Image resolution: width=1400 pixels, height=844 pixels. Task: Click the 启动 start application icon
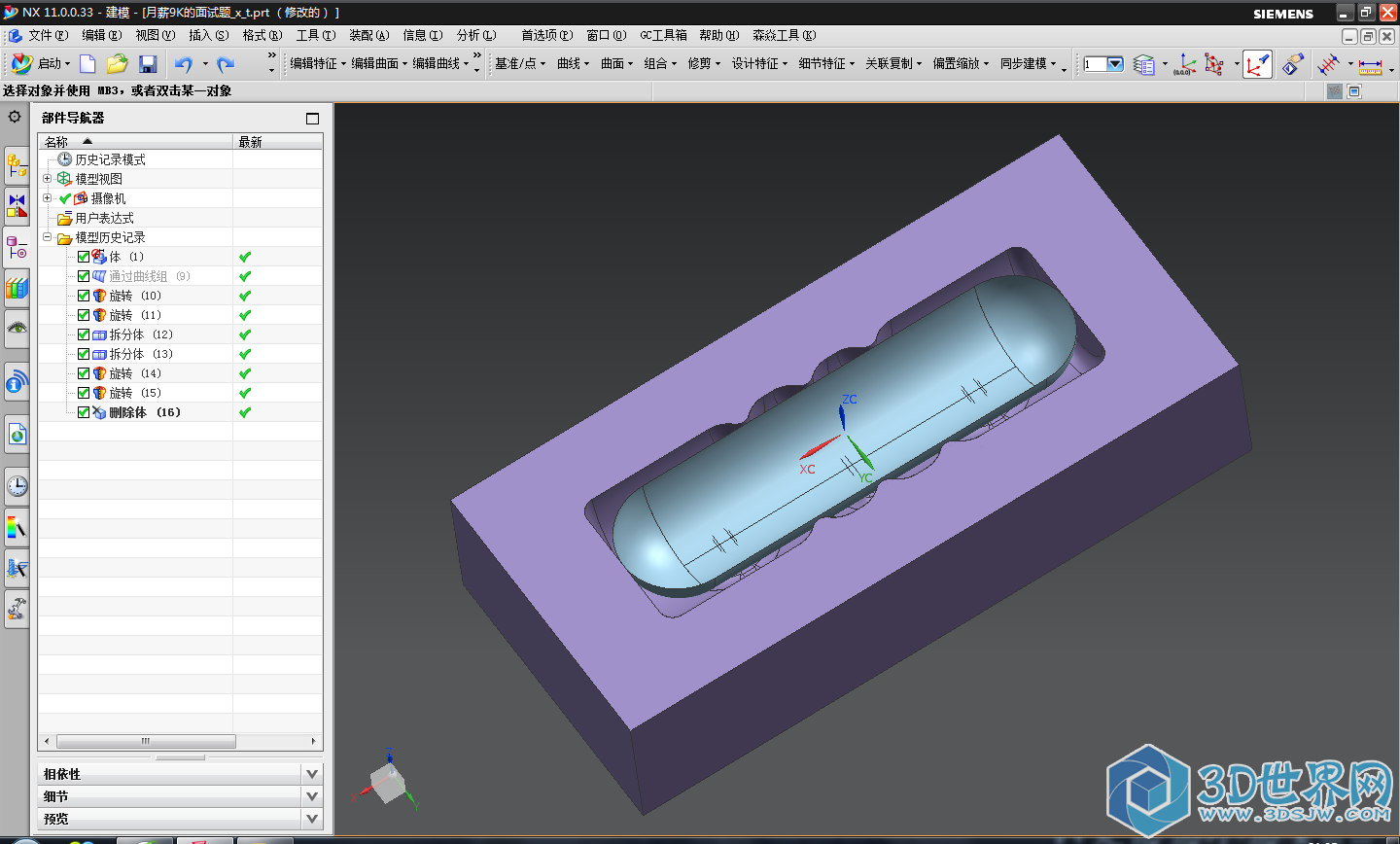click(x=21, y=64)
